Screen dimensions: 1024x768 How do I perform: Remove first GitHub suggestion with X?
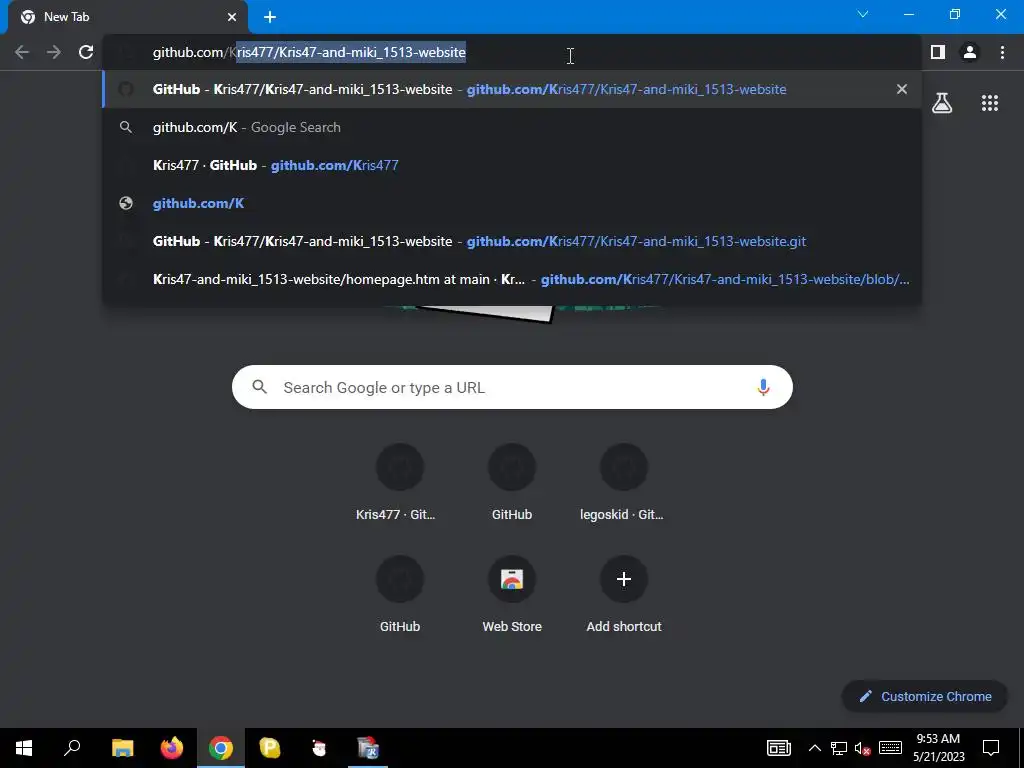click(902, 89)
